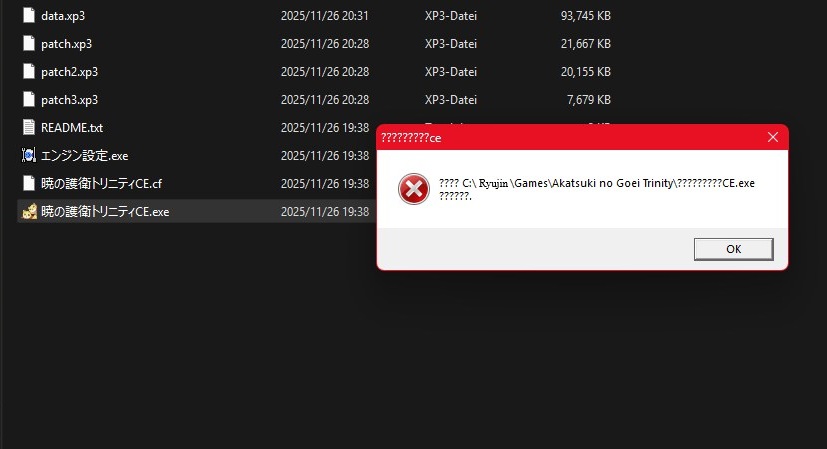Click the red error icon in dialog
Image resolution: width=827 pixels, height=449 pixels.
pos(414,189)
